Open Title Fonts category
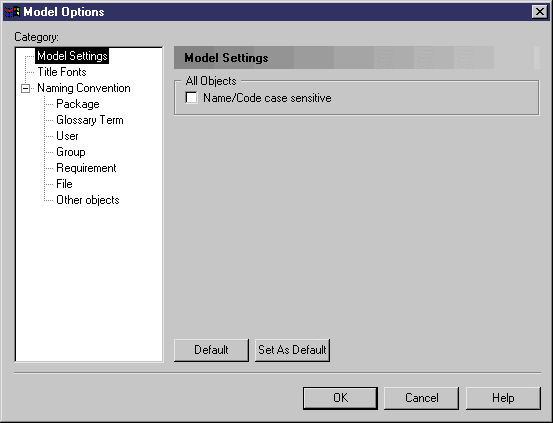 pos(62,72)
